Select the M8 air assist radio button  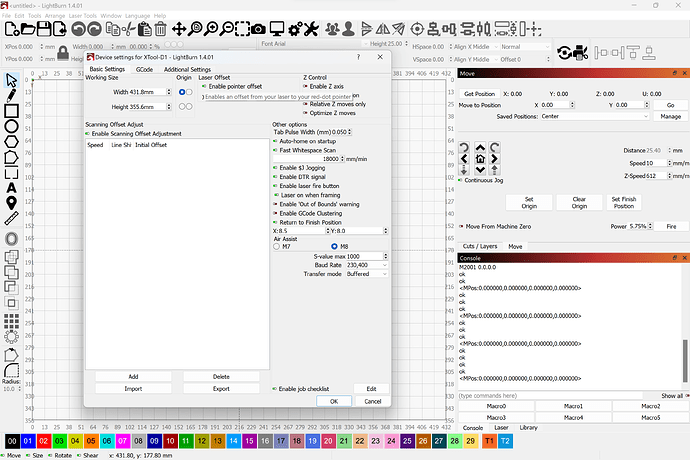click(x=334, y=247)
